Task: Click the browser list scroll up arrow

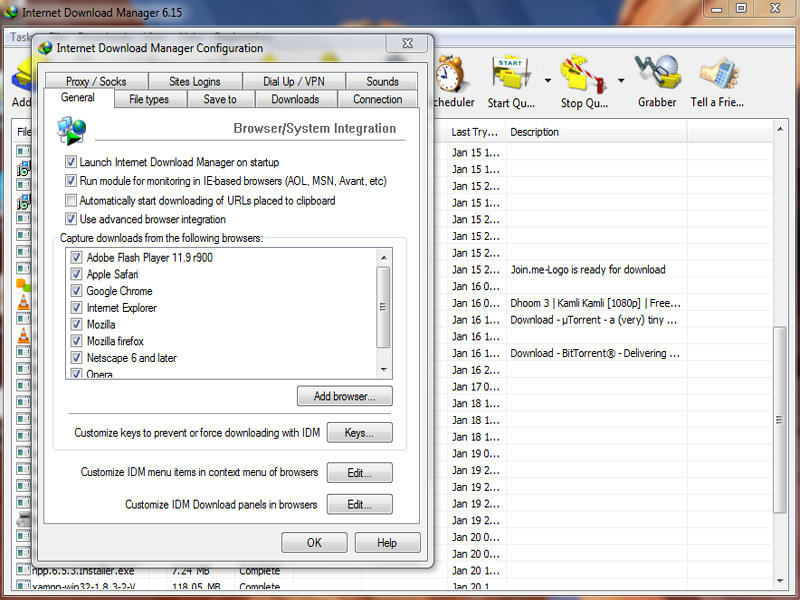Action: (384, 258)
